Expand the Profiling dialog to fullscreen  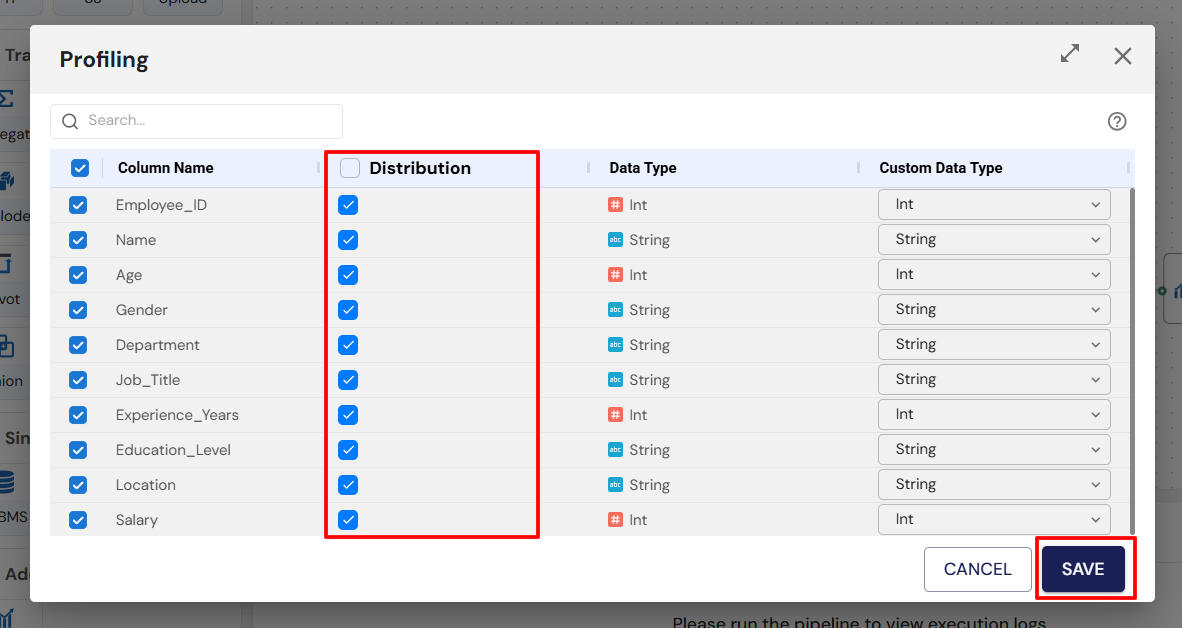1069,55
